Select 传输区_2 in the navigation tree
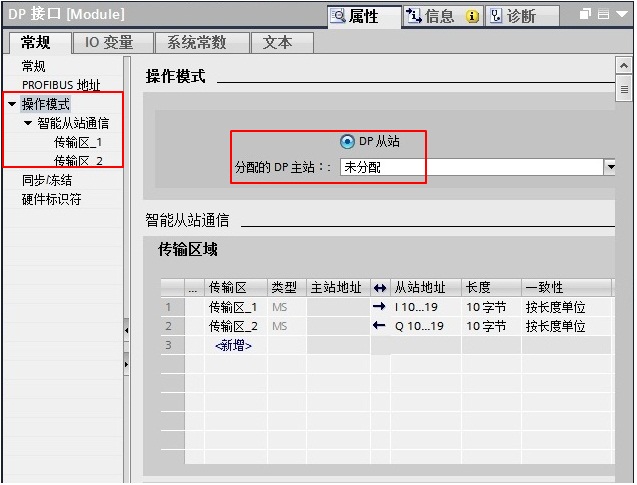The width and height of the screenshot is (637, 485). pos(78,161)
